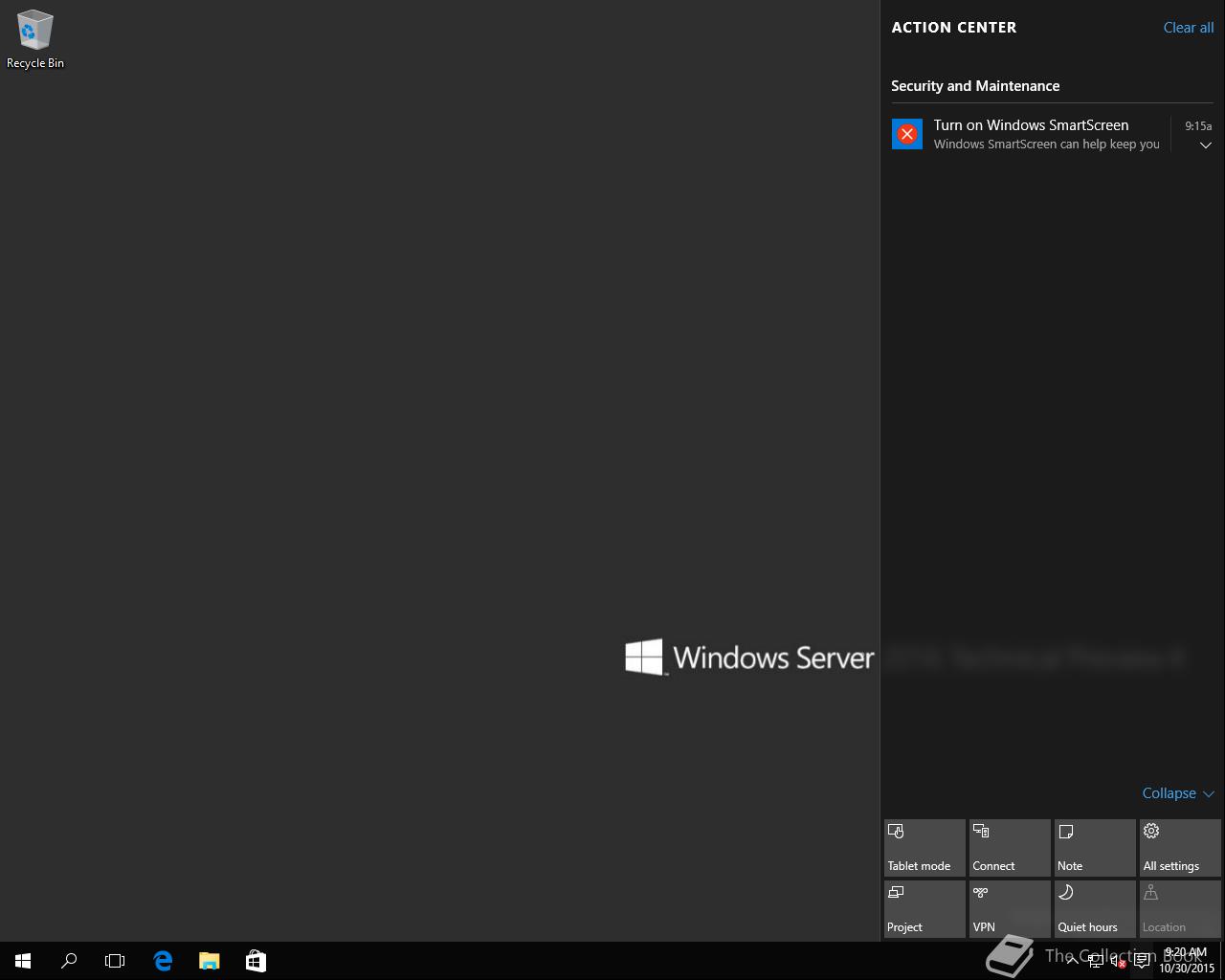Click the red SmartScreen warning icon
This screenshot has width=1225, height=980.
[907, 134]
